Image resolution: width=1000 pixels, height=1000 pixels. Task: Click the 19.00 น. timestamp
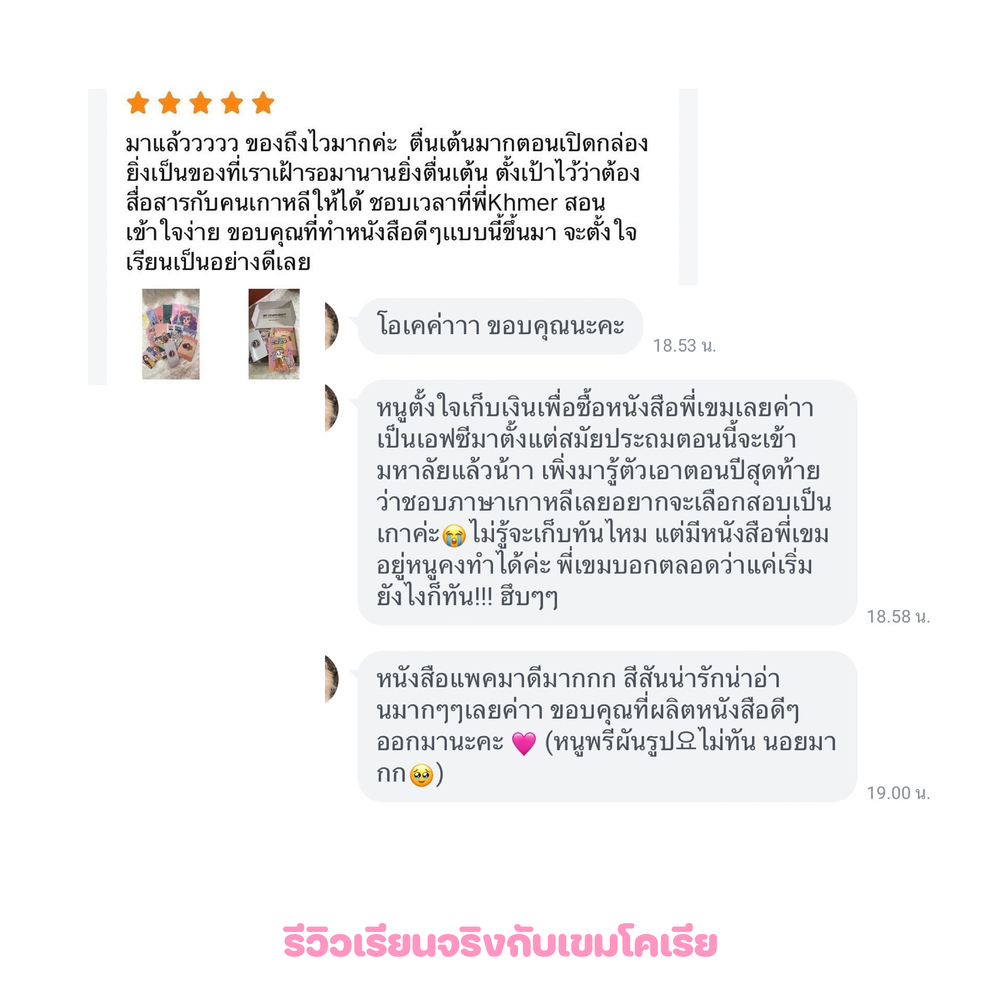pos(898,793)
